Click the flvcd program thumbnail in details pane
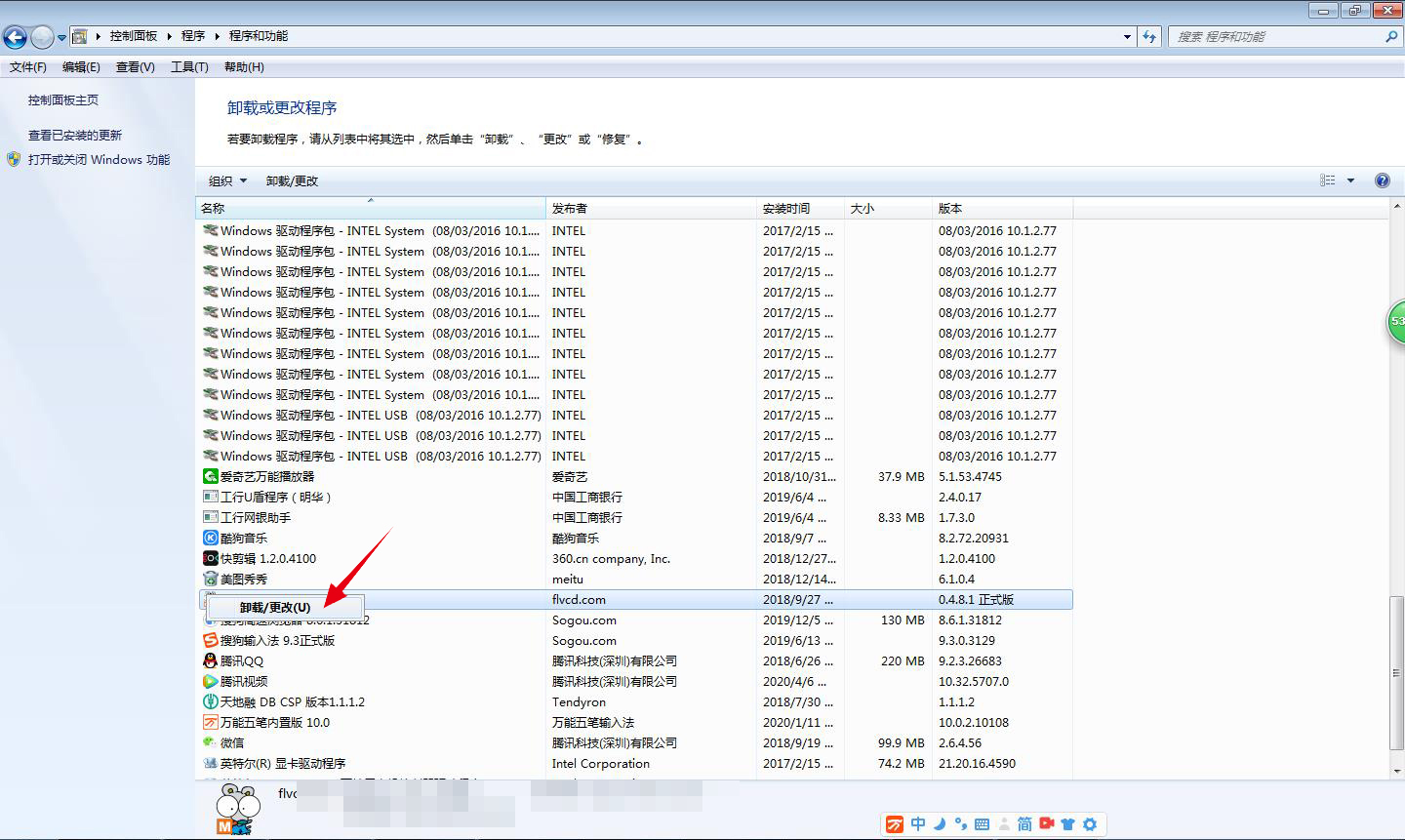 (x=238, y=809)
